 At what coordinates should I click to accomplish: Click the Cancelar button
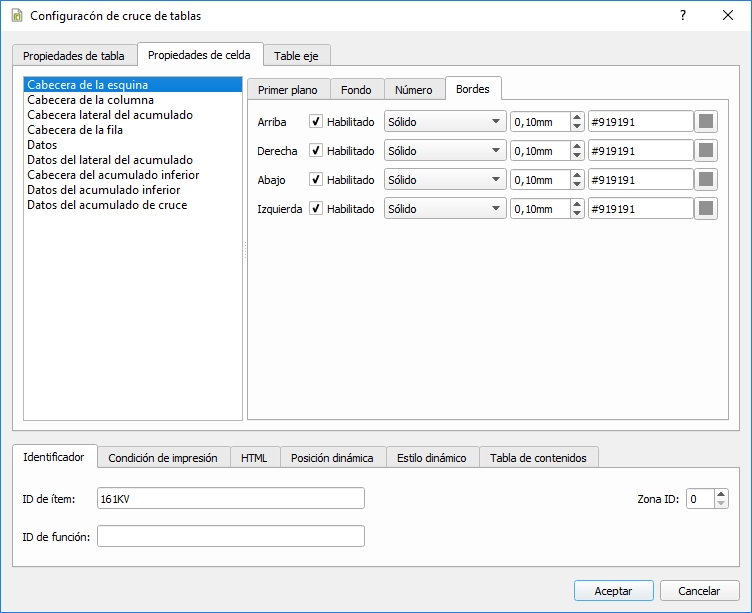(700, 591)
